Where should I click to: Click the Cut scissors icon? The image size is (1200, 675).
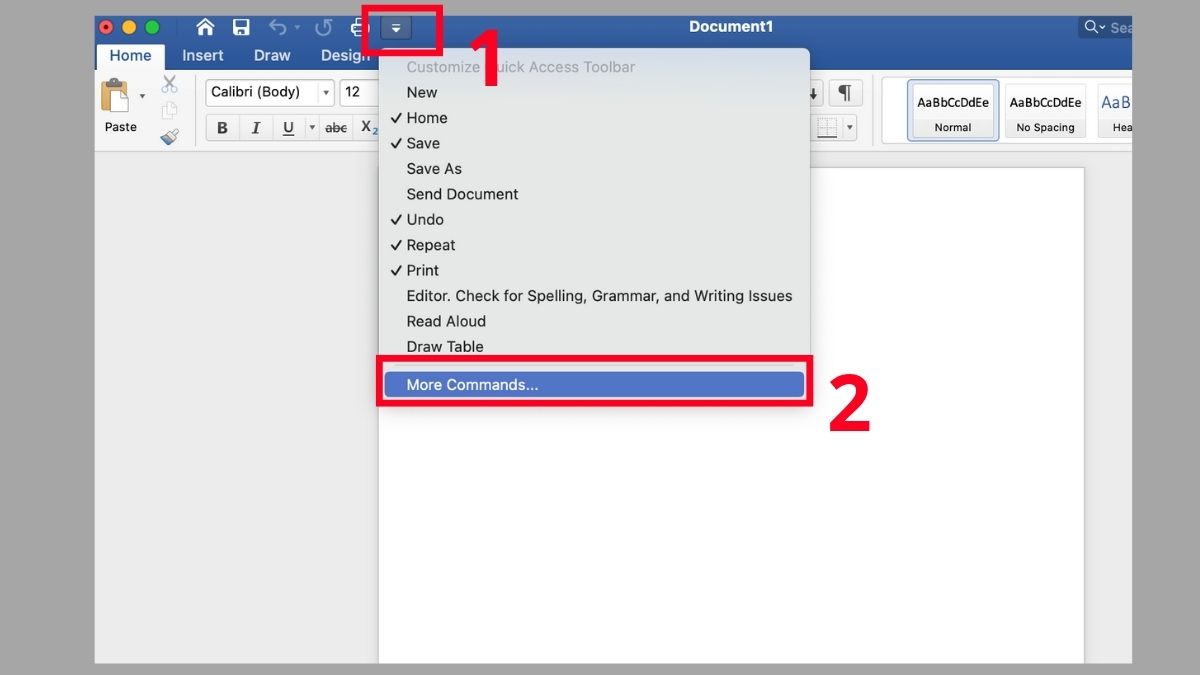170,84
